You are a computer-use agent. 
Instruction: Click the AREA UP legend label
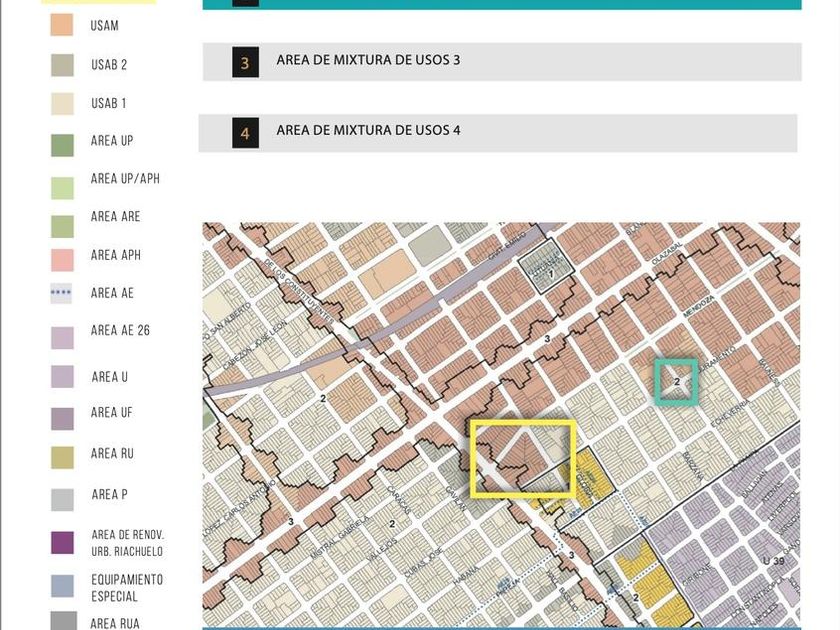pos(112,141)
